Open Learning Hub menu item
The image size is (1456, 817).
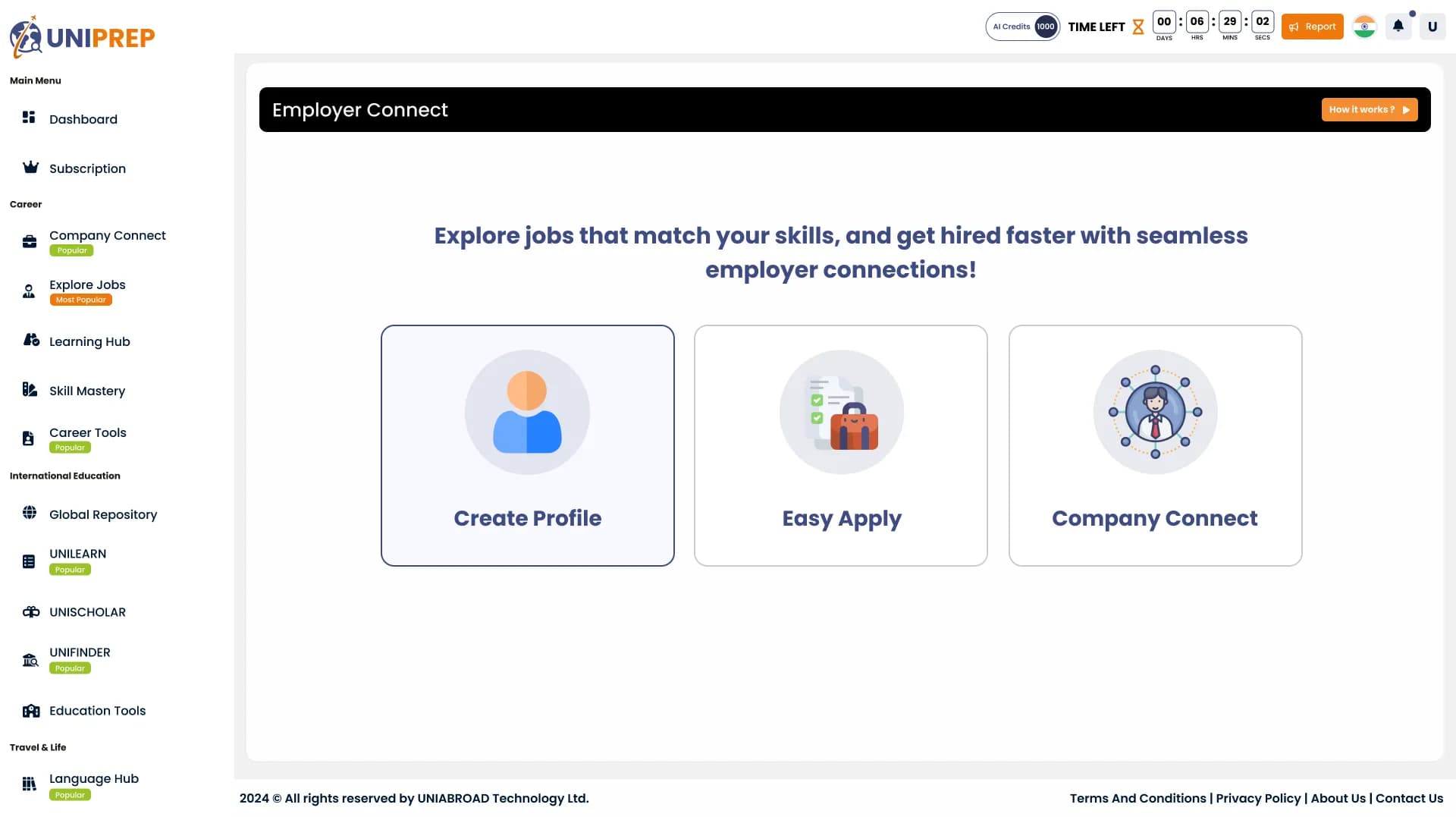point(89,341)
